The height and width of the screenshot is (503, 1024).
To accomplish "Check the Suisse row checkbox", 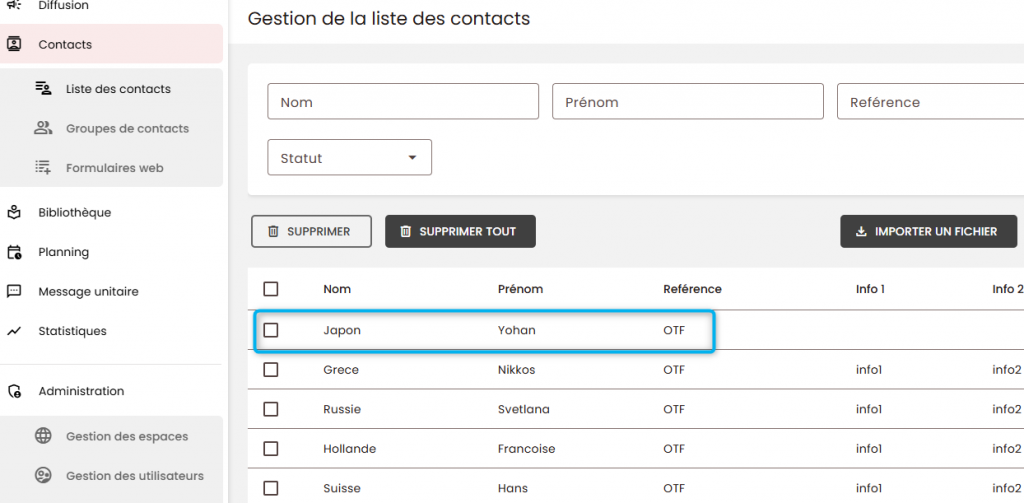I will [x=271, y=489].
